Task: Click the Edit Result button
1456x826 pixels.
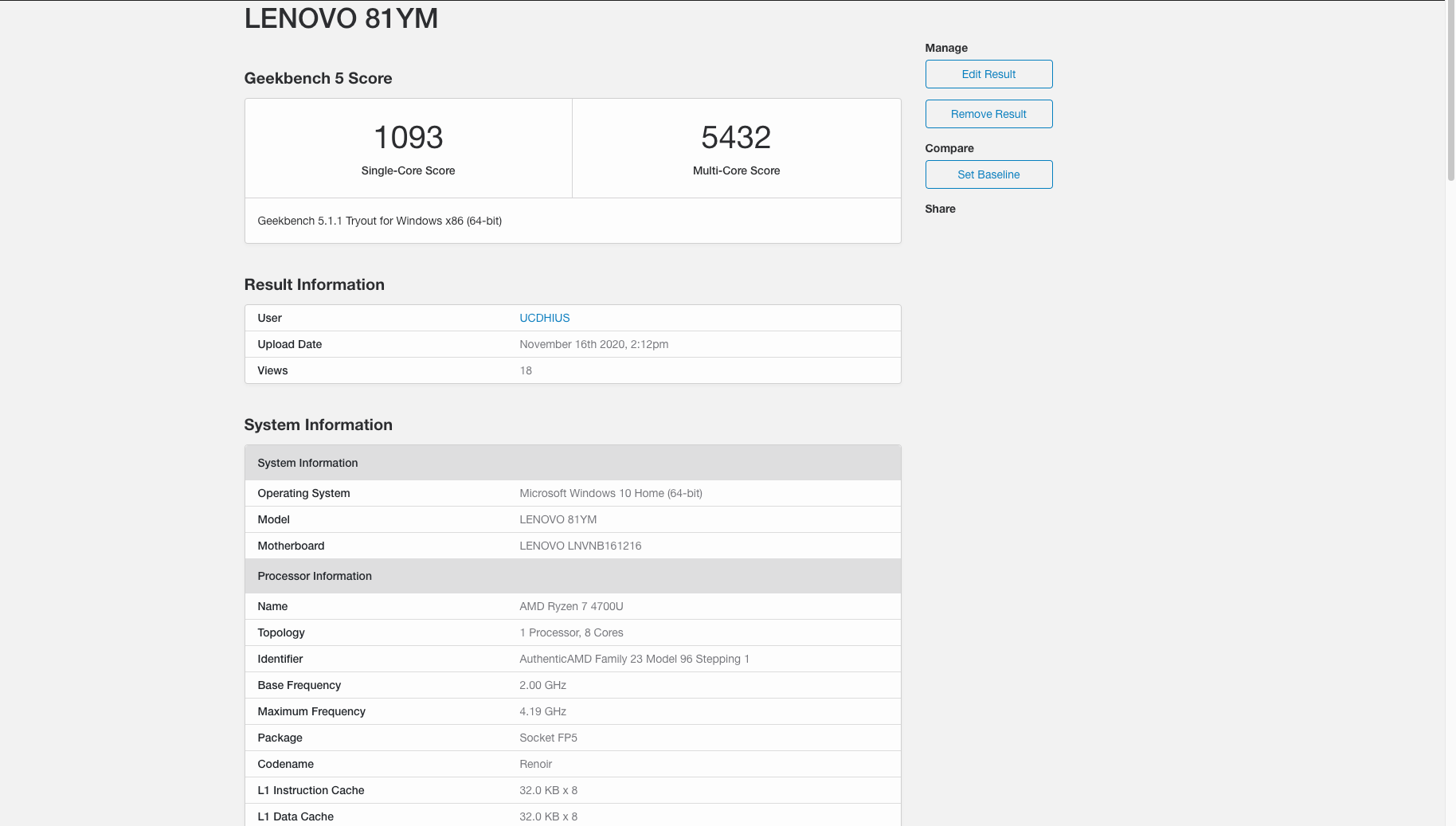Action: point(988,74)
